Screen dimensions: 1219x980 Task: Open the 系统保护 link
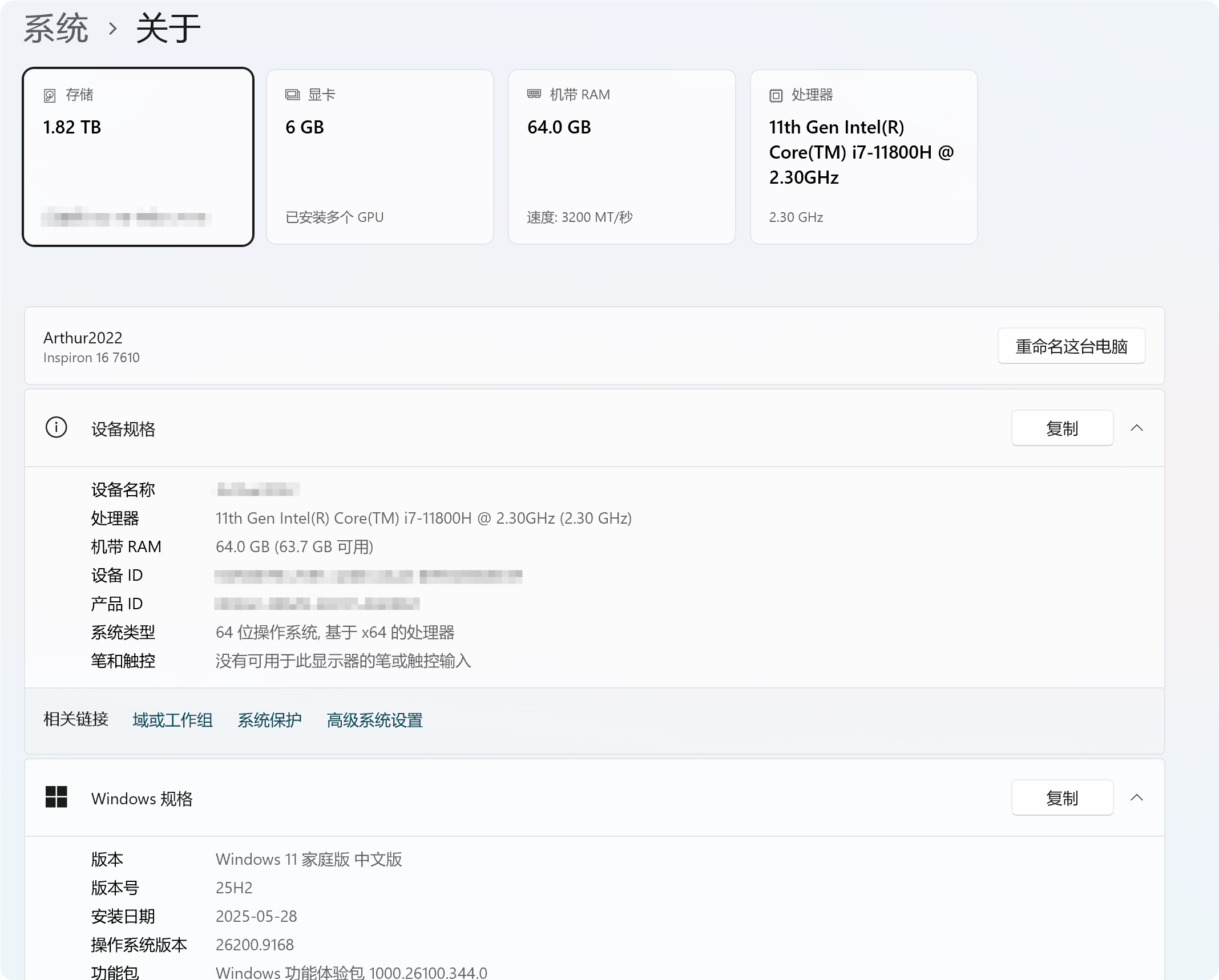[x=269, y=720]
